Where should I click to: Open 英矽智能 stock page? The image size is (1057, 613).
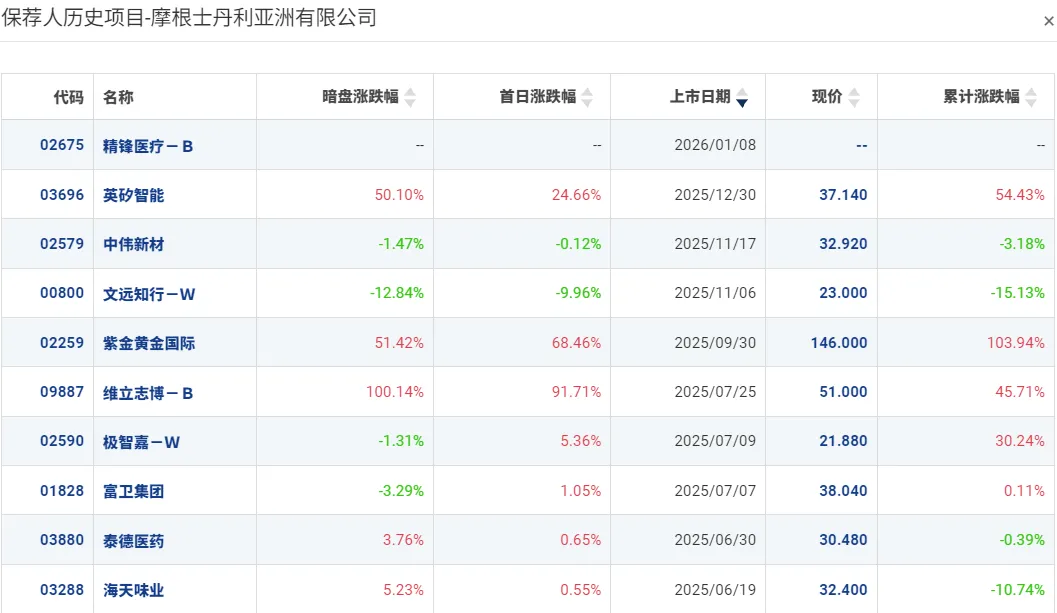tap(133, 196)
